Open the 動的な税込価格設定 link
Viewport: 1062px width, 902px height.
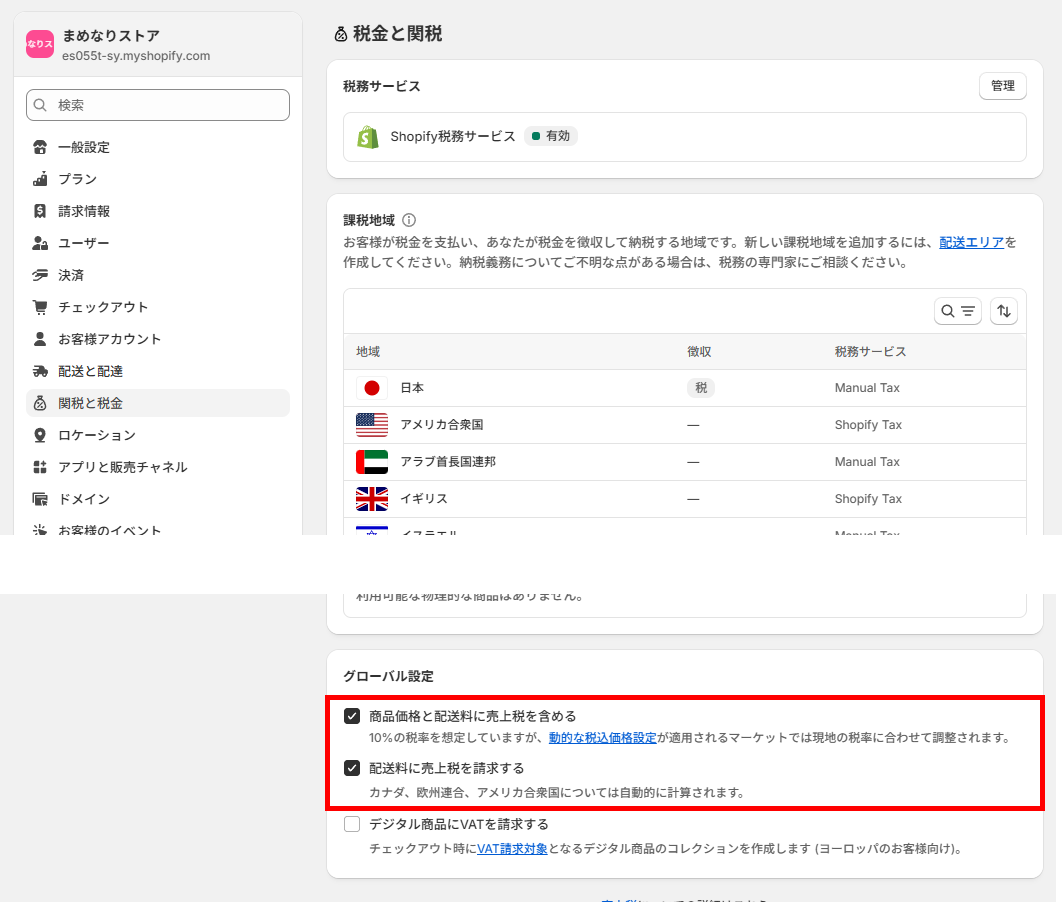tap(602, 738)
